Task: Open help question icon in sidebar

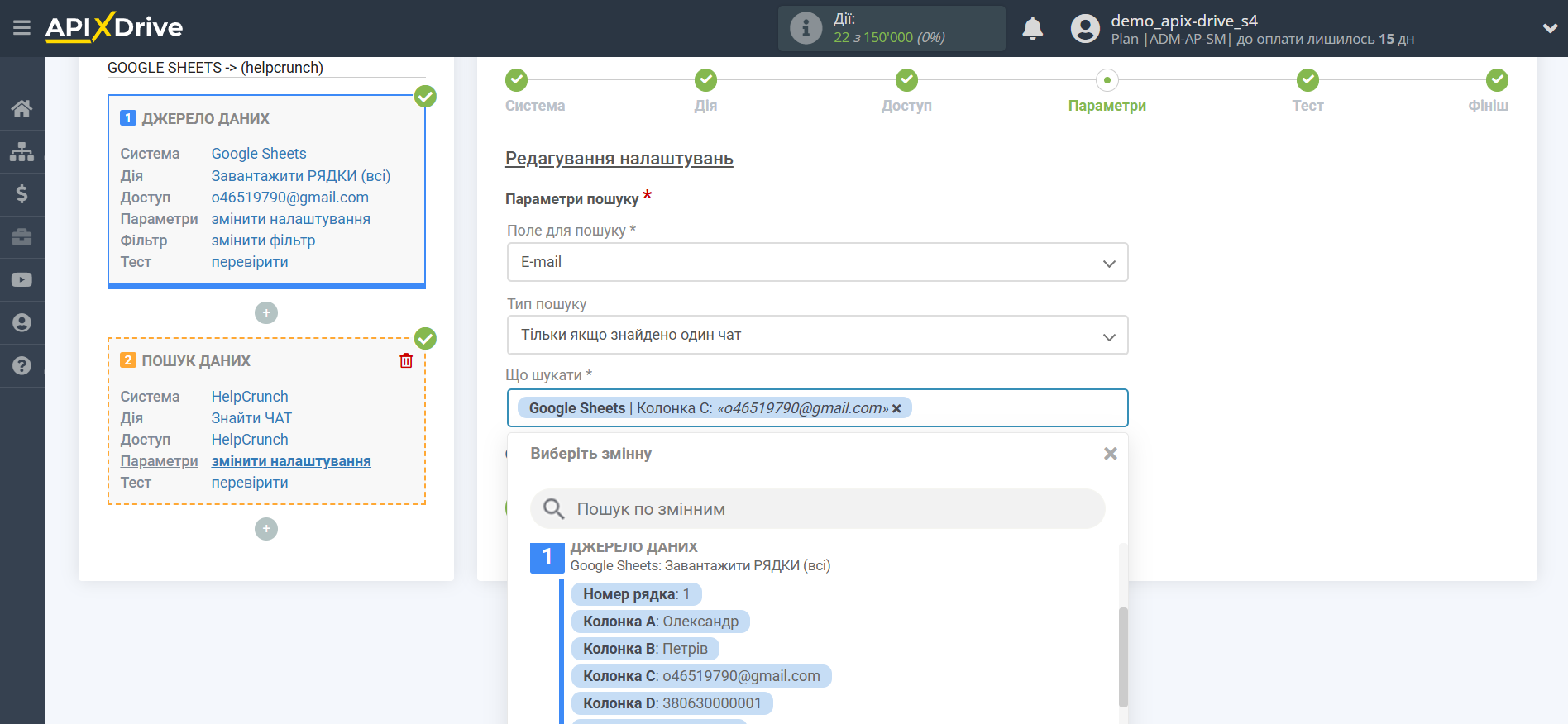Action: [x=22, y=366]
